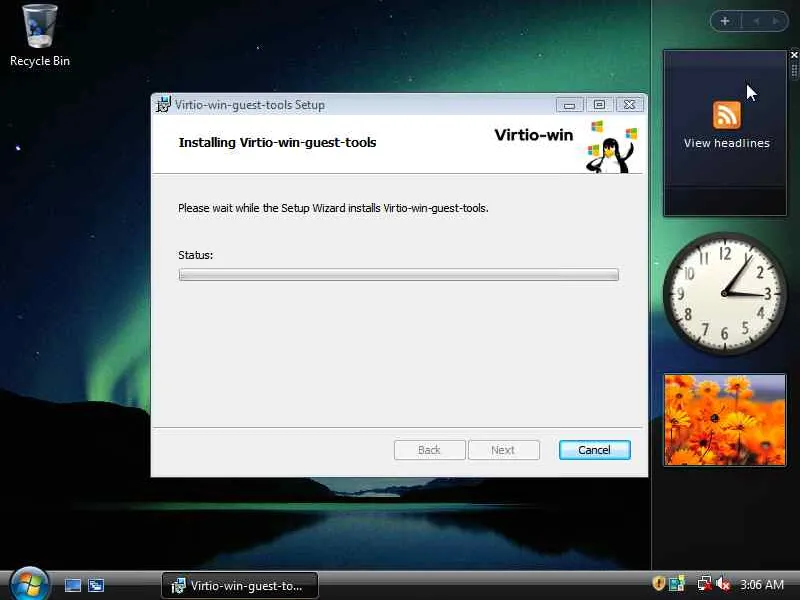This screenshot has width=800, height=600.
Task: Minimize the Virtio-win-guest-tools Setup window
Action: pos(569,105)
